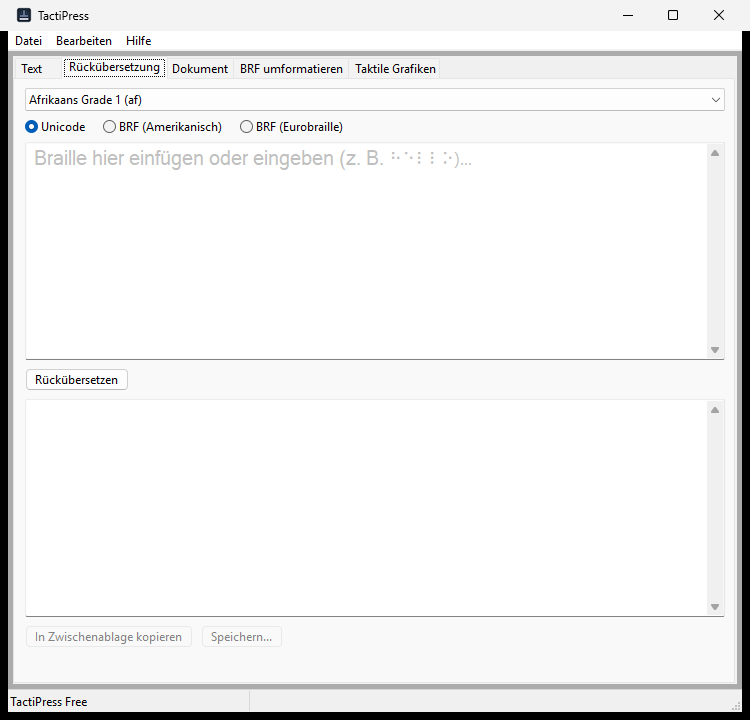
Task: Minimize the TactiPress window
Action: (x=628, y=15)
